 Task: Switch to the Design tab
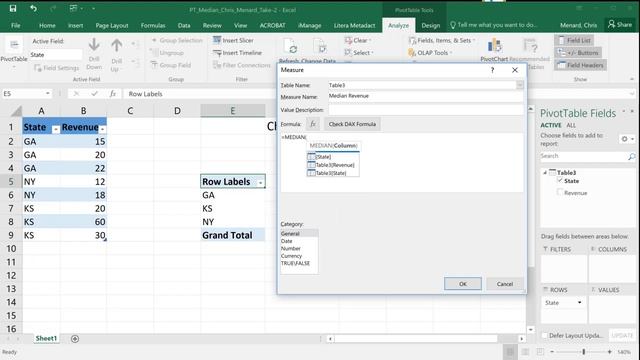431,25
